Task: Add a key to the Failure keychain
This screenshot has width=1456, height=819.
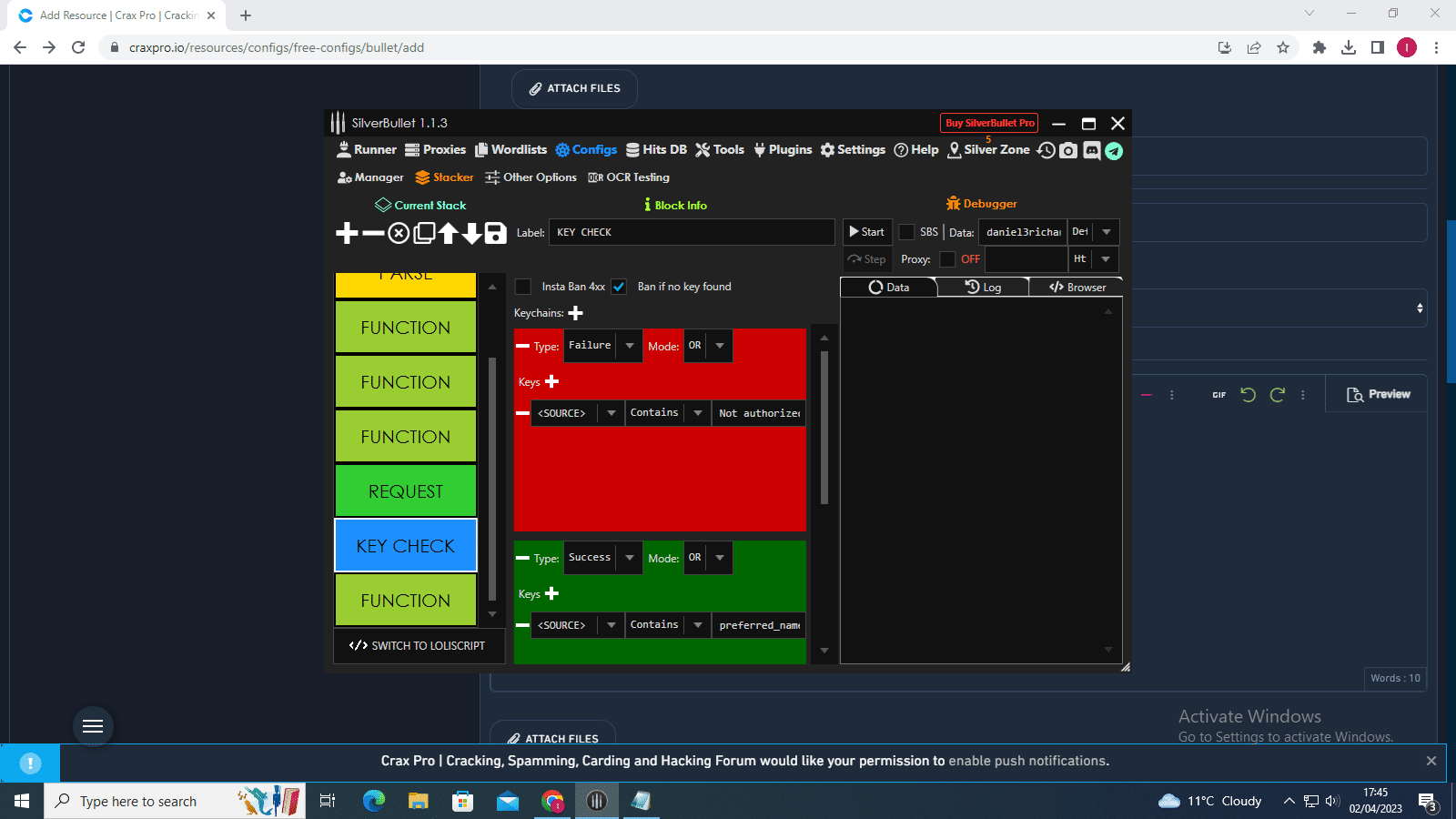Action: point(551,381)
